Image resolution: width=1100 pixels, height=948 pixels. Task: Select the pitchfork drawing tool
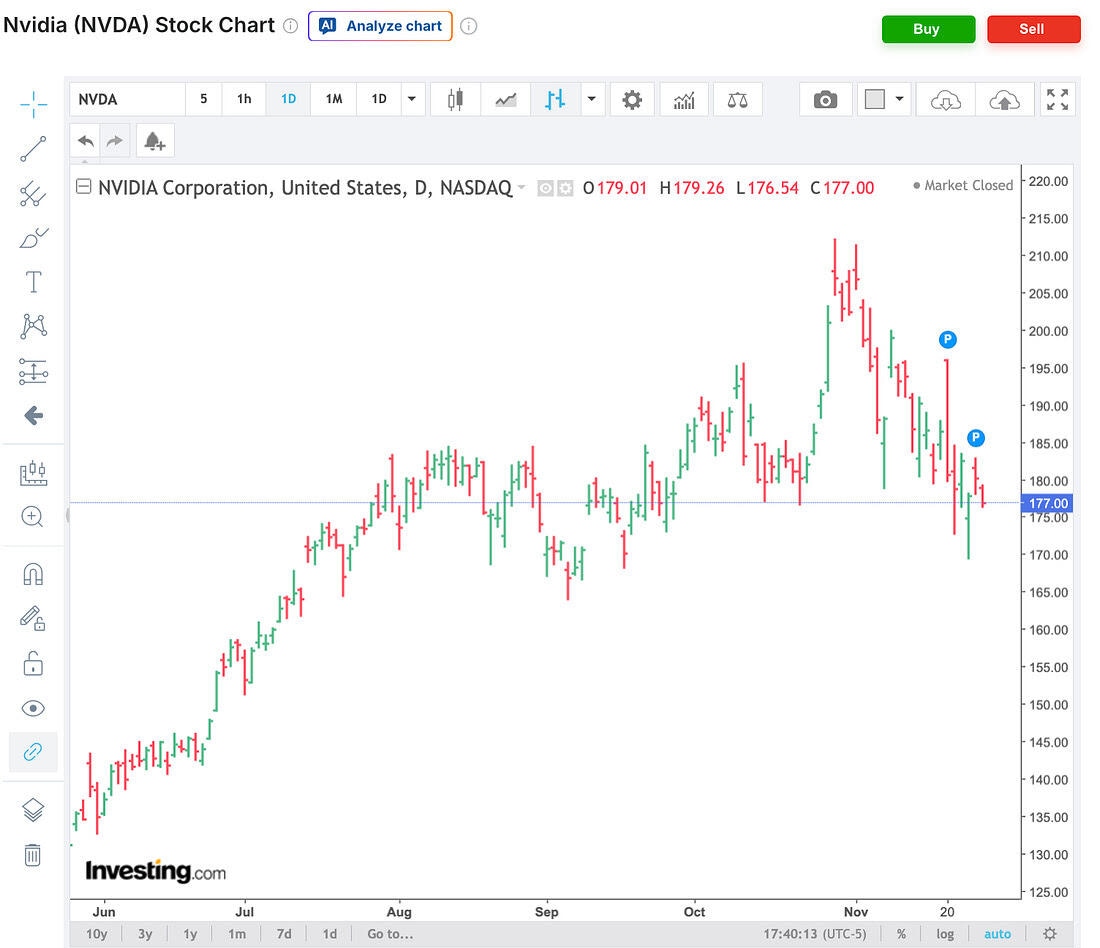[x=33, y=194]
